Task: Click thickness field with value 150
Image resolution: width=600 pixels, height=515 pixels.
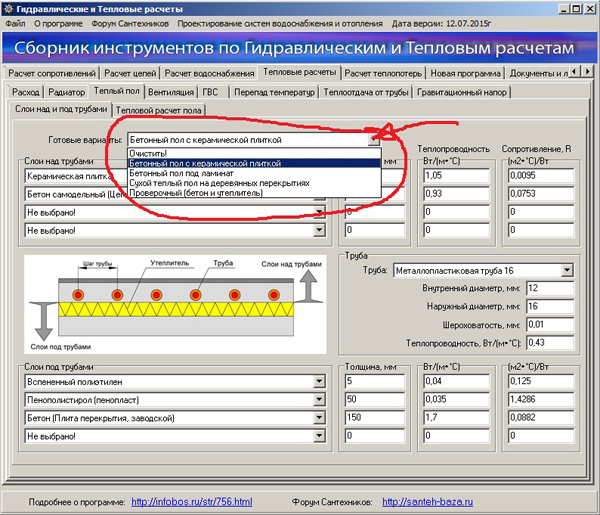Action: [375, 417]
